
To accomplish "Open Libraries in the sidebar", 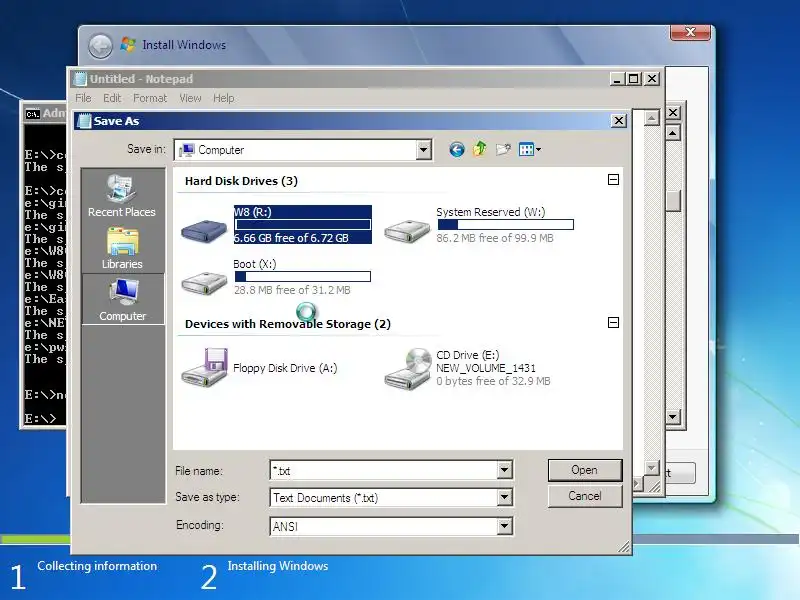I will click(122, 248).
